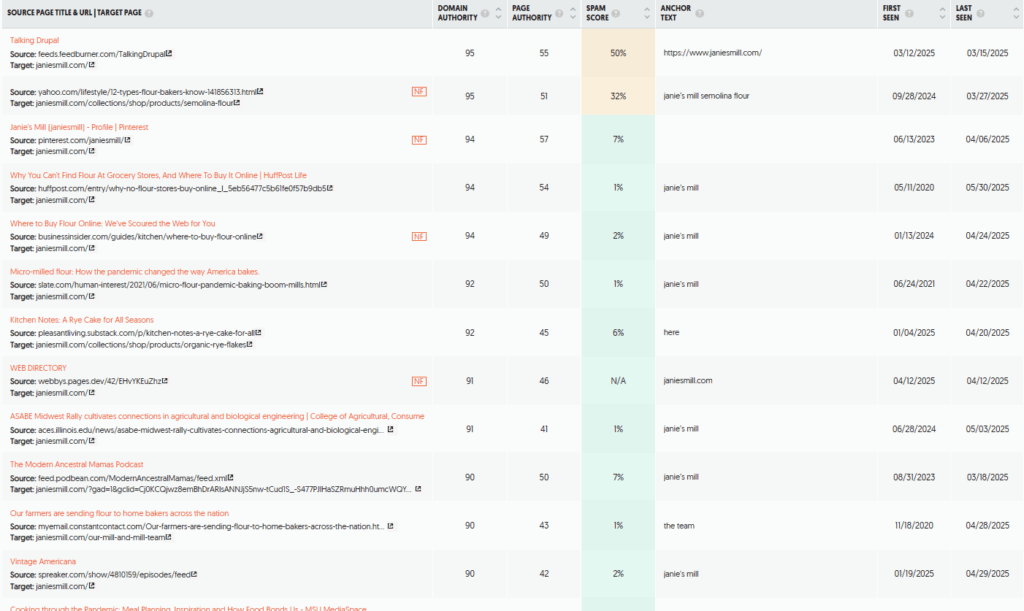Image resolution: width=1024 pixels, height=611 pixels.
Task: Sort by Last Seen using its arrows
Action: pos(1016,13)
